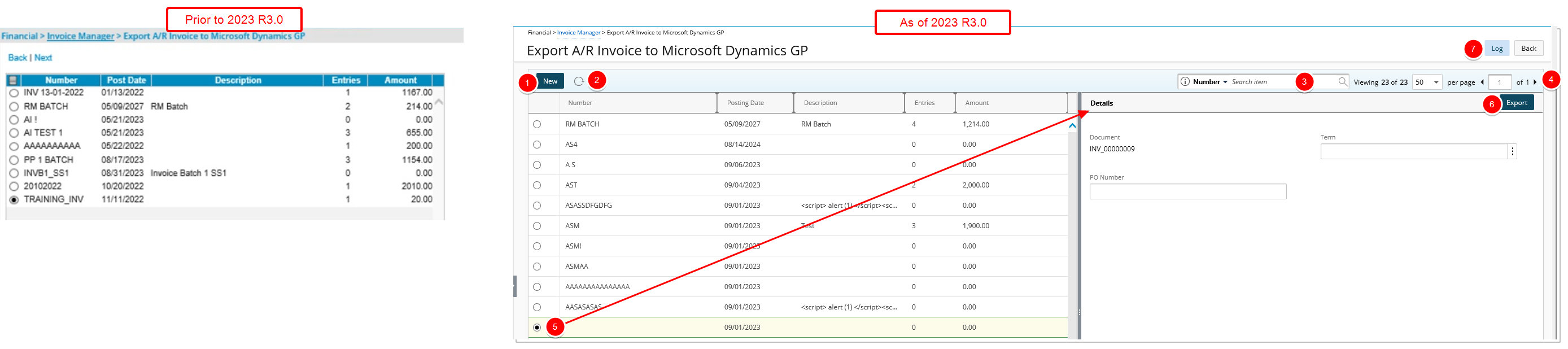Select the TRAINING_INV radio in the old table
Screen dimensions: 1568x349
tap(14, 200)
